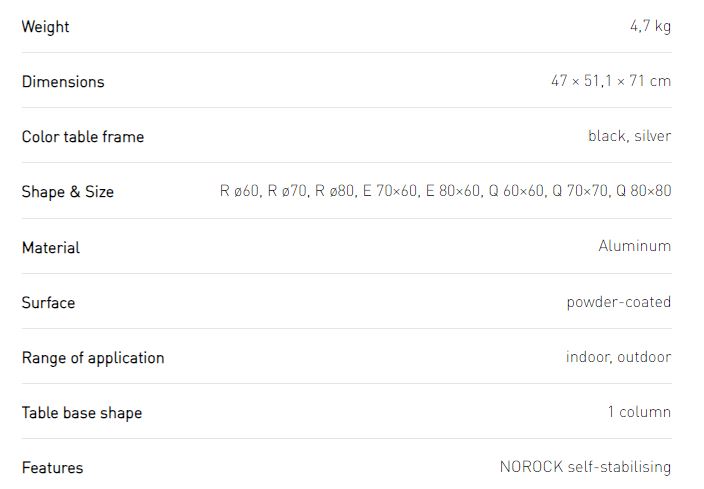
Task: Click the R ø60 size option text
Action: (239, 191)
